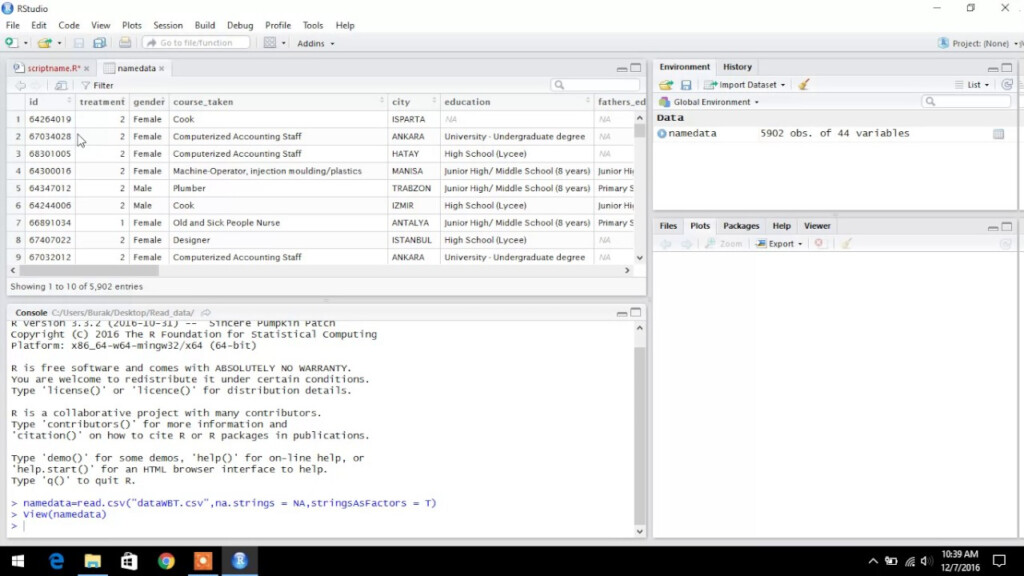
Task: Click the Plumber course cell
Action: click(189, 188)
